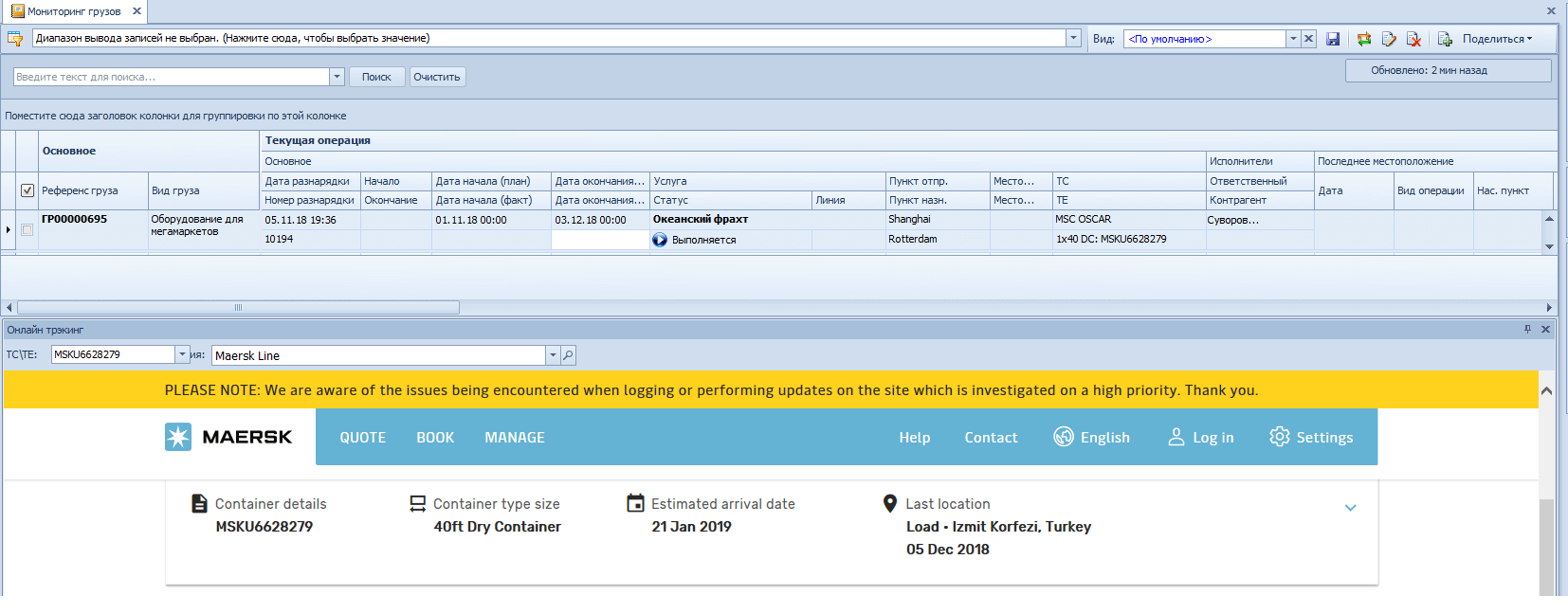Click the search text input field

pos(171,77)
